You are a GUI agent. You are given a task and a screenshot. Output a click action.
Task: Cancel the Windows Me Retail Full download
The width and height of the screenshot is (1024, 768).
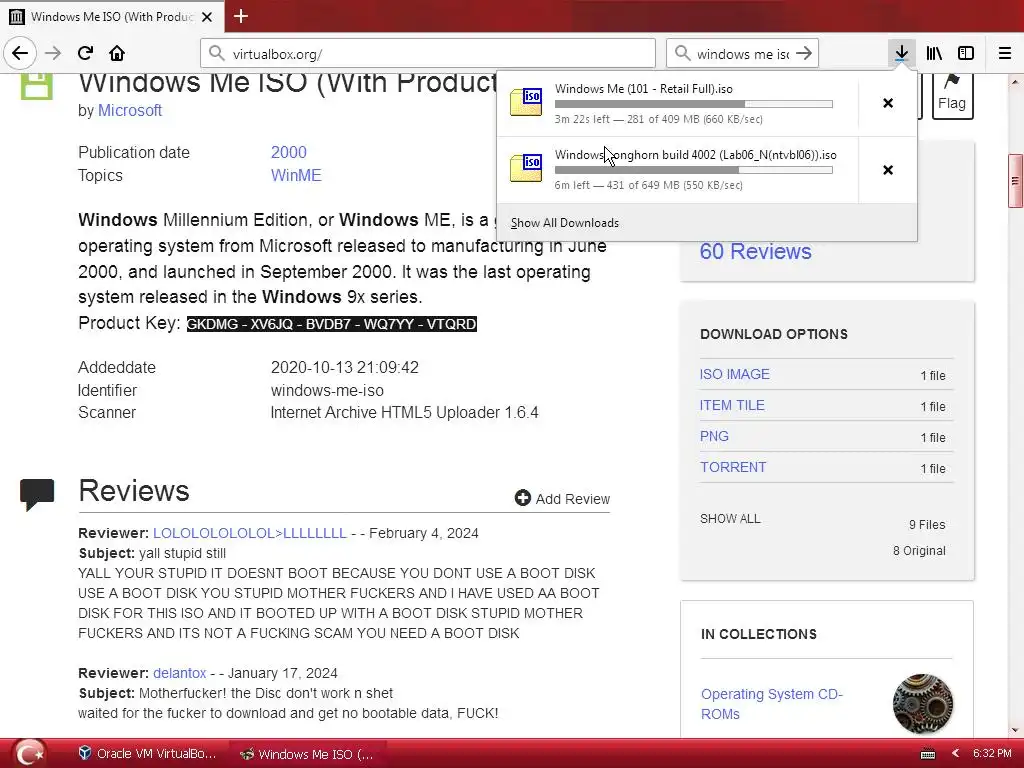888,103
